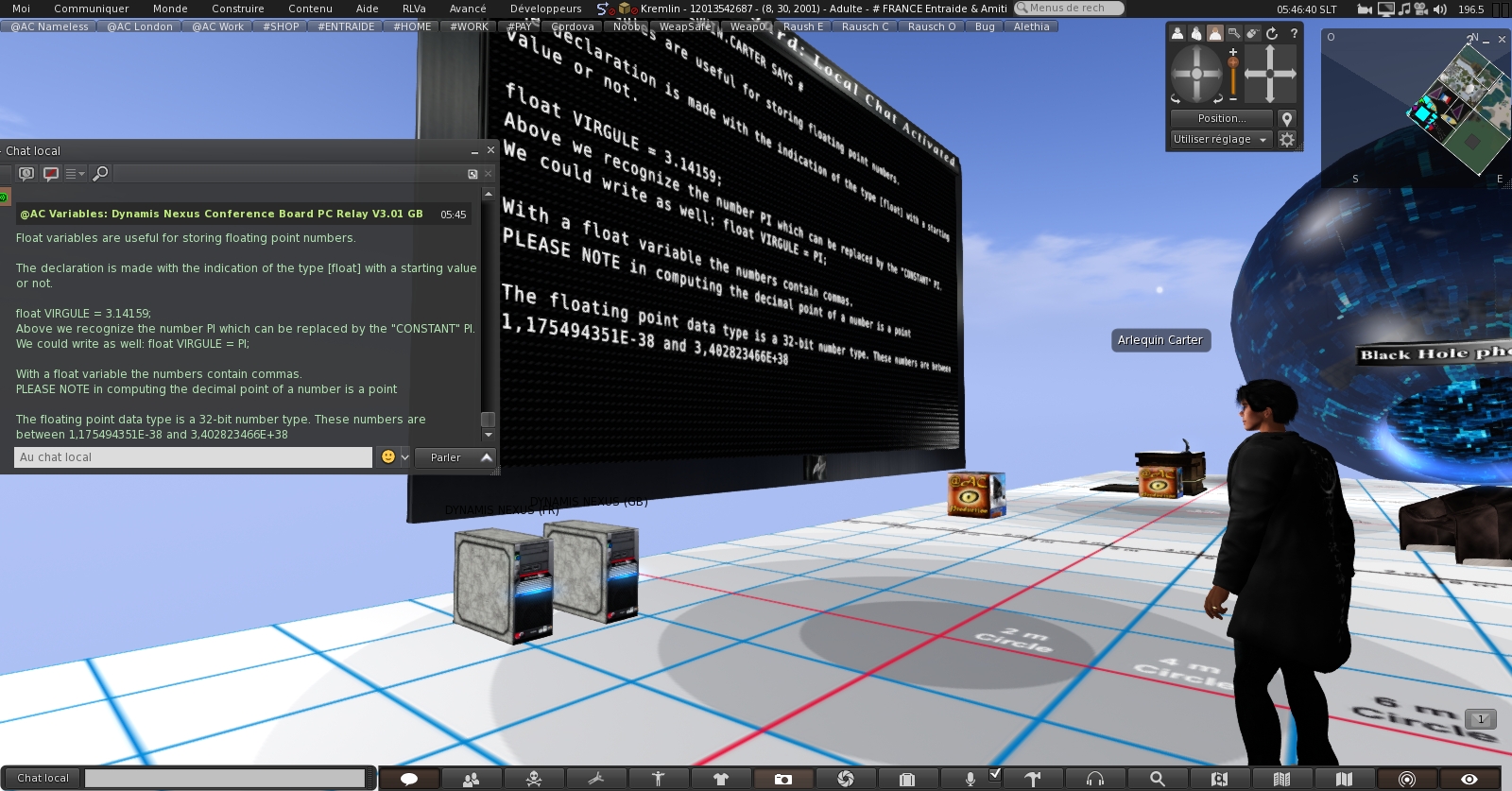This screenshot has width=1512, height=791.
Task: Expand the Utiliser réglage dropdown
Action: 1220,139
